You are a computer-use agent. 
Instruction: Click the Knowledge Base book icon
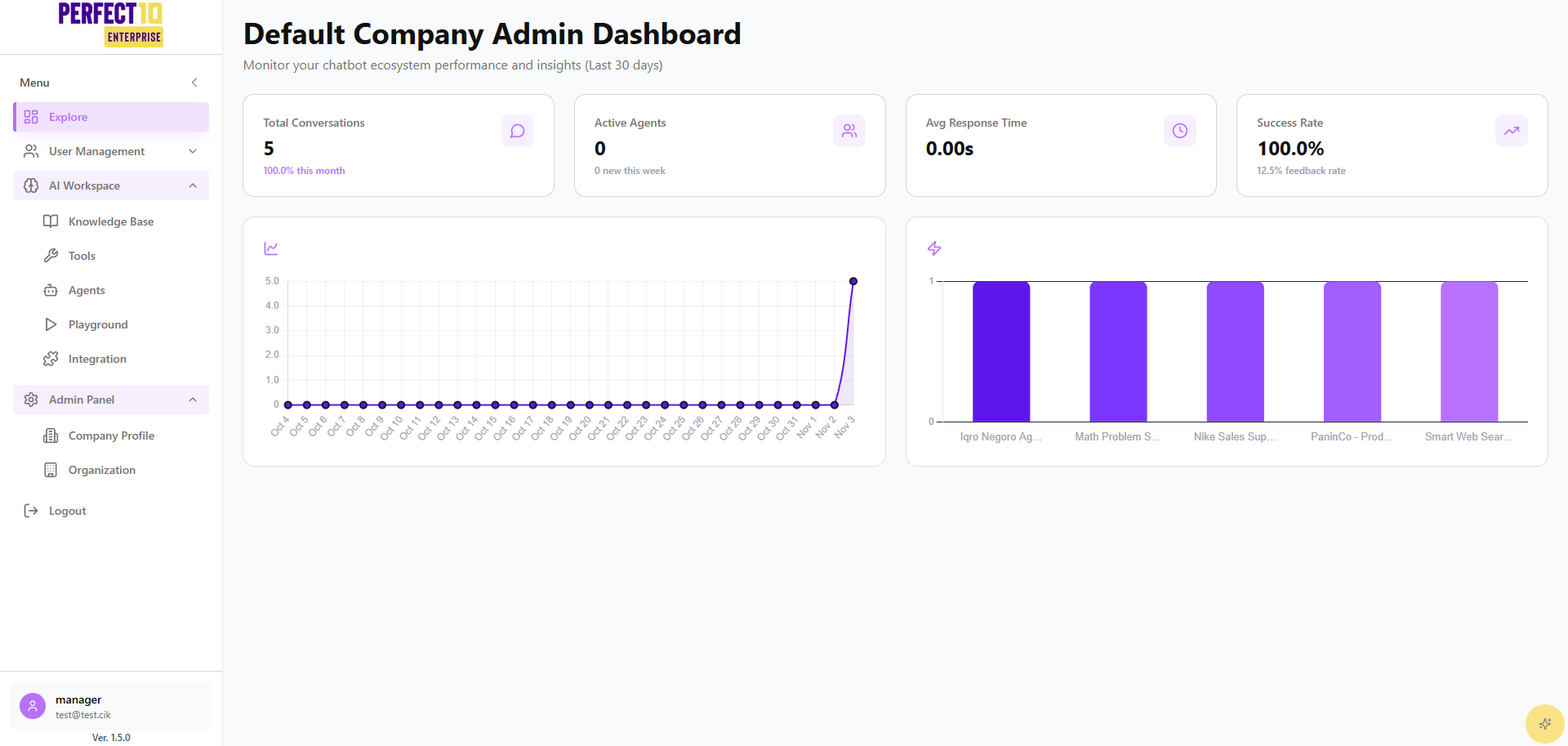[51, 221]
